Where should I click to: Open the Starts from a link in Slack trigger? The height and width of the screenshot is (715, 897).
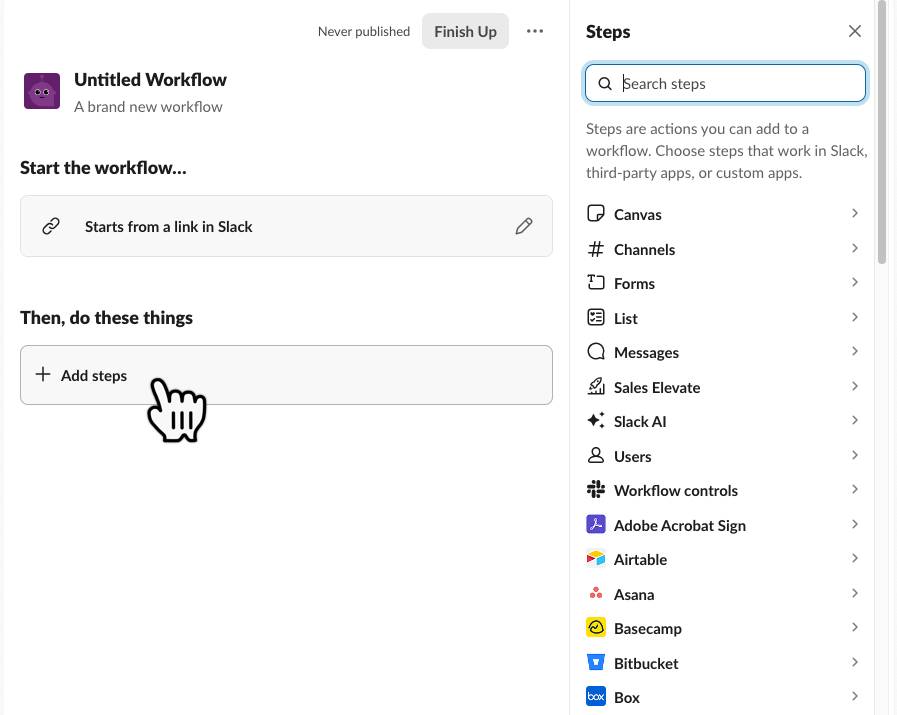point(286,226)
